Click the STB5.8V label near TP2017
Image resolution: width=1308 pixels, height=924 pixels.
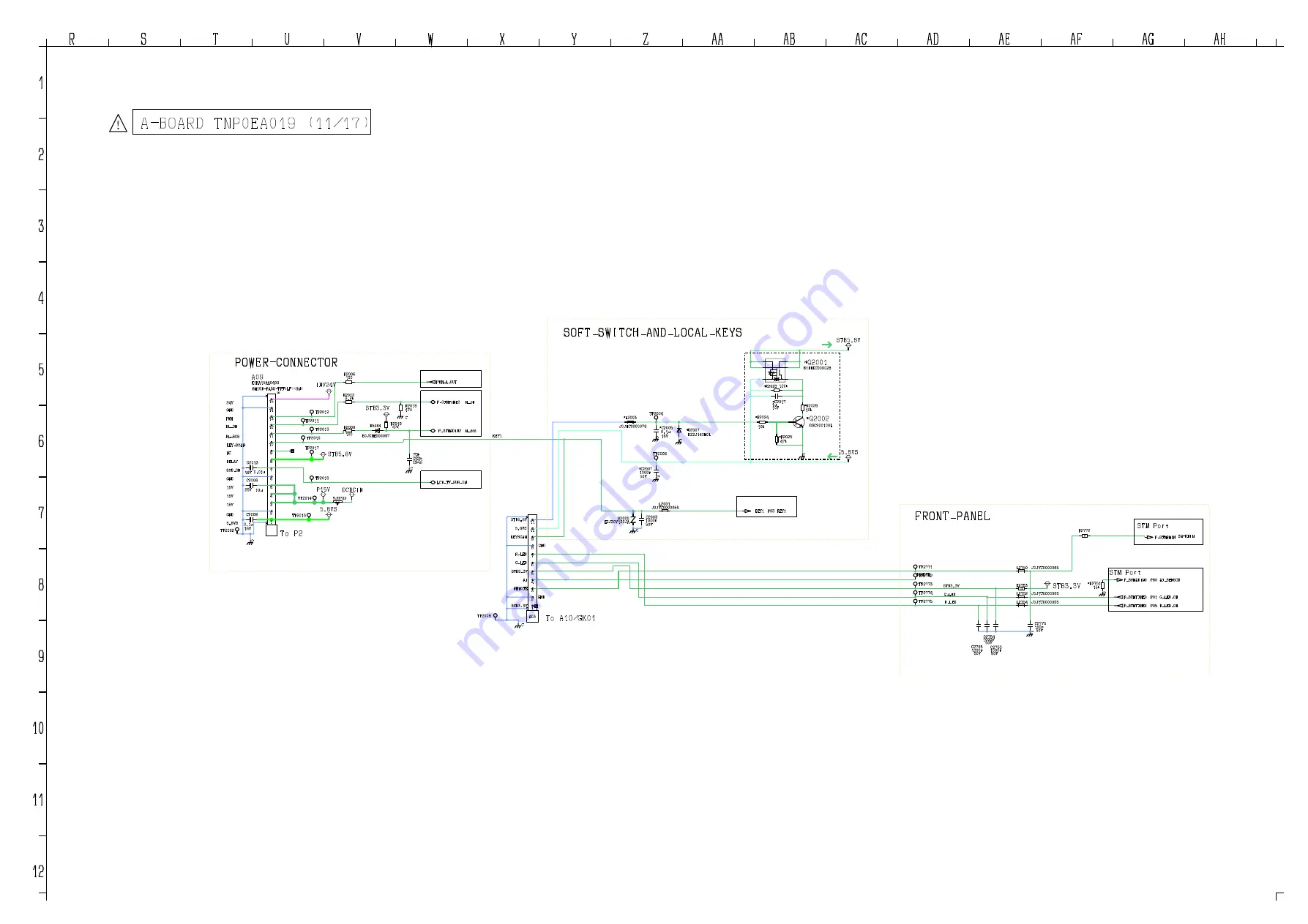tap(340, 455)
